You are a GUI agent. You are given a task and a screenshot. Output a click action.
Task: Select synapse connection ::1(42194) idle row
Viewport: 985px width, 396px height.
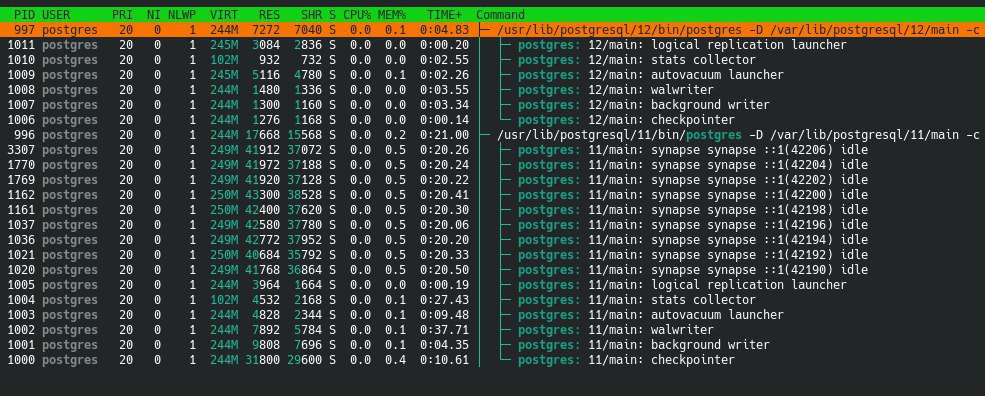click(492, 240)
